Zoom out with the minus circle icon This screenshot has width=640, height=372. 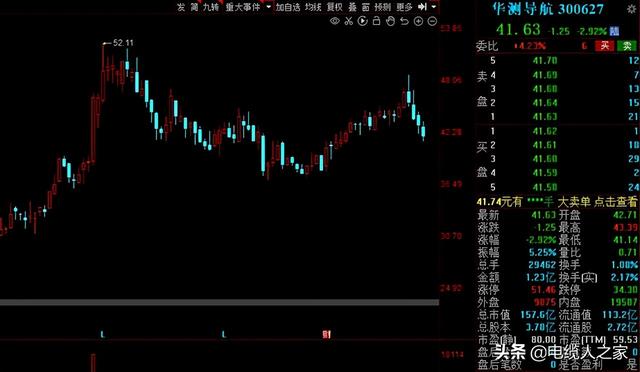(432, 21)
